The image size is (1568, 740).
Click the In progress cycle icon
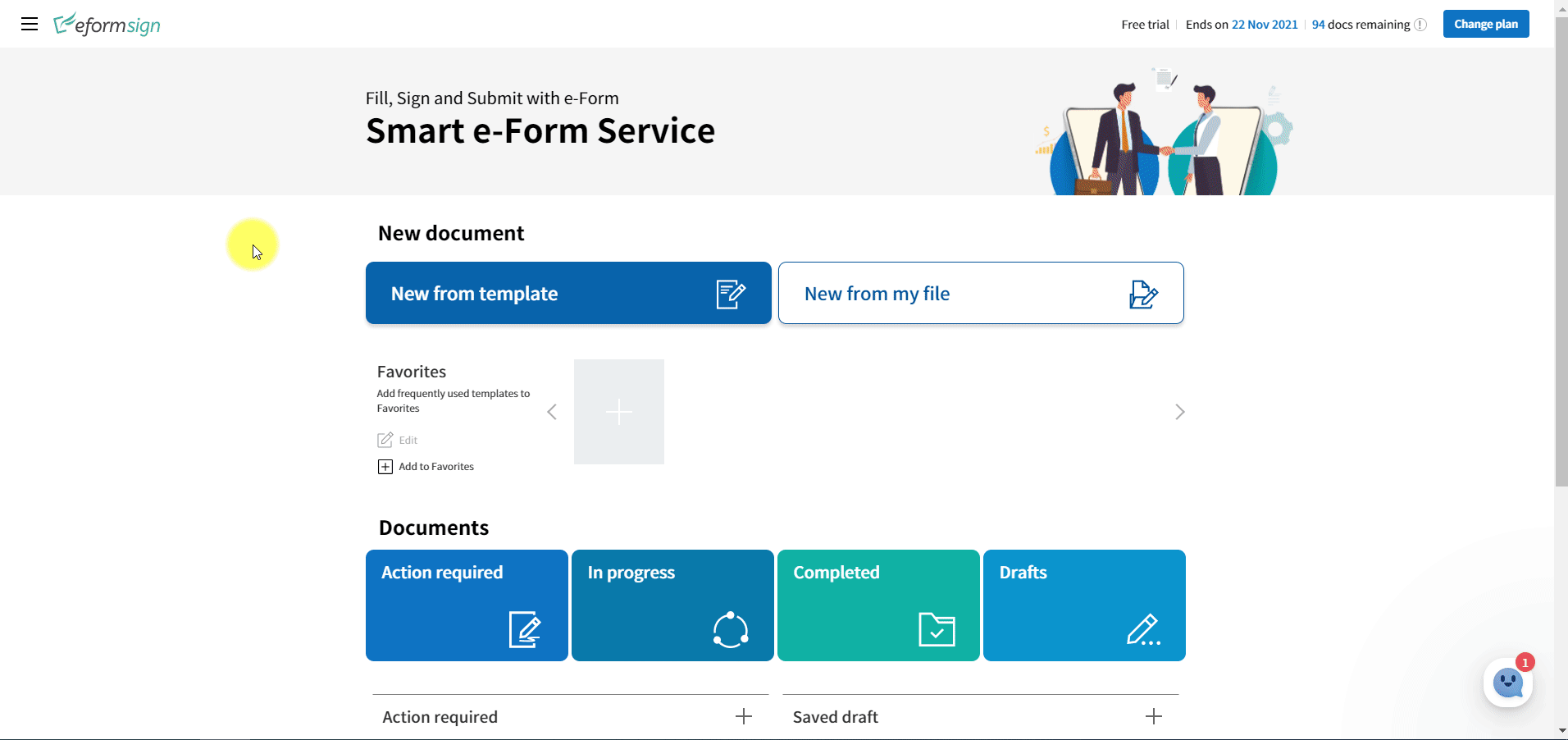point(730,630)
